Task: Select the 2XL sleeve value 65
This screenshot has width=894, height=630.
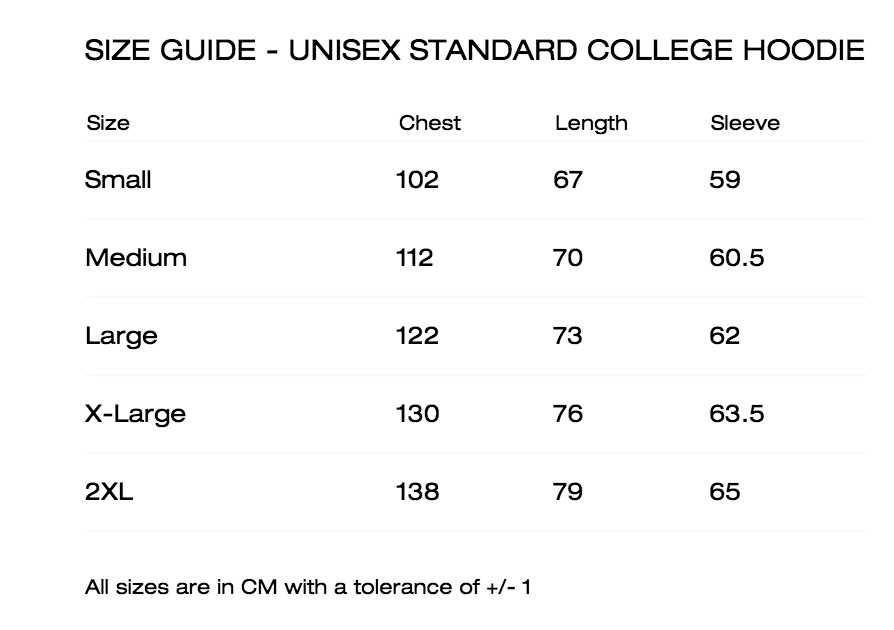Action: (725, 491)
